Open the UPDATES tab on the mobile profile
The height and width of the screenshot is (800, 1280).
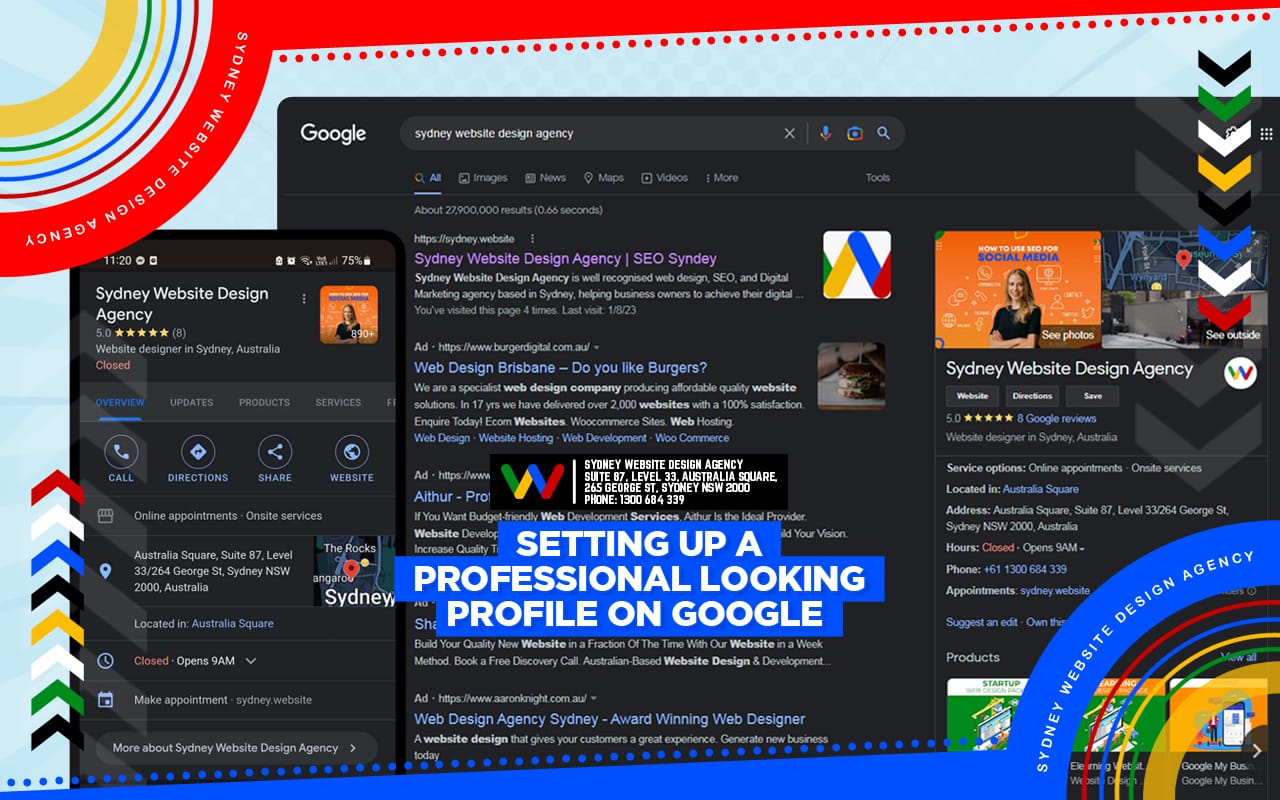(191, 402)
